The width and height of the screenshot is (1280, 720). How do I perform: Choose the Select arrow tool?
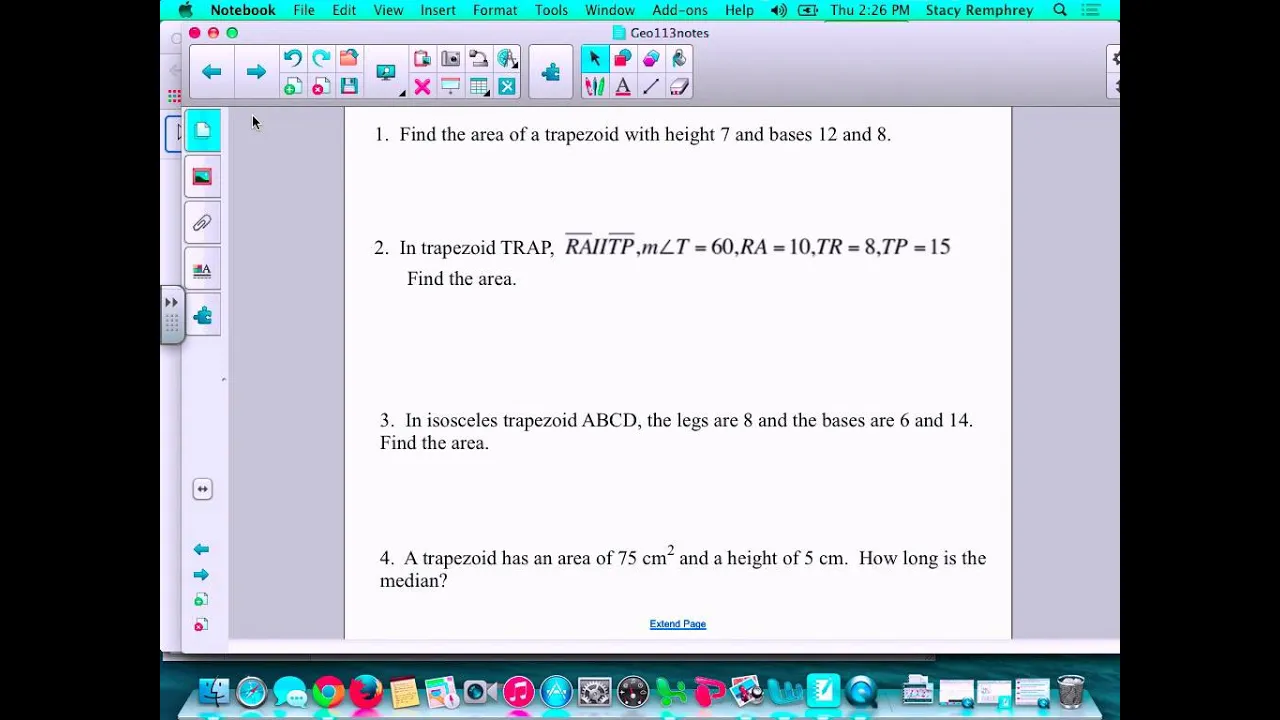point(595,59)
